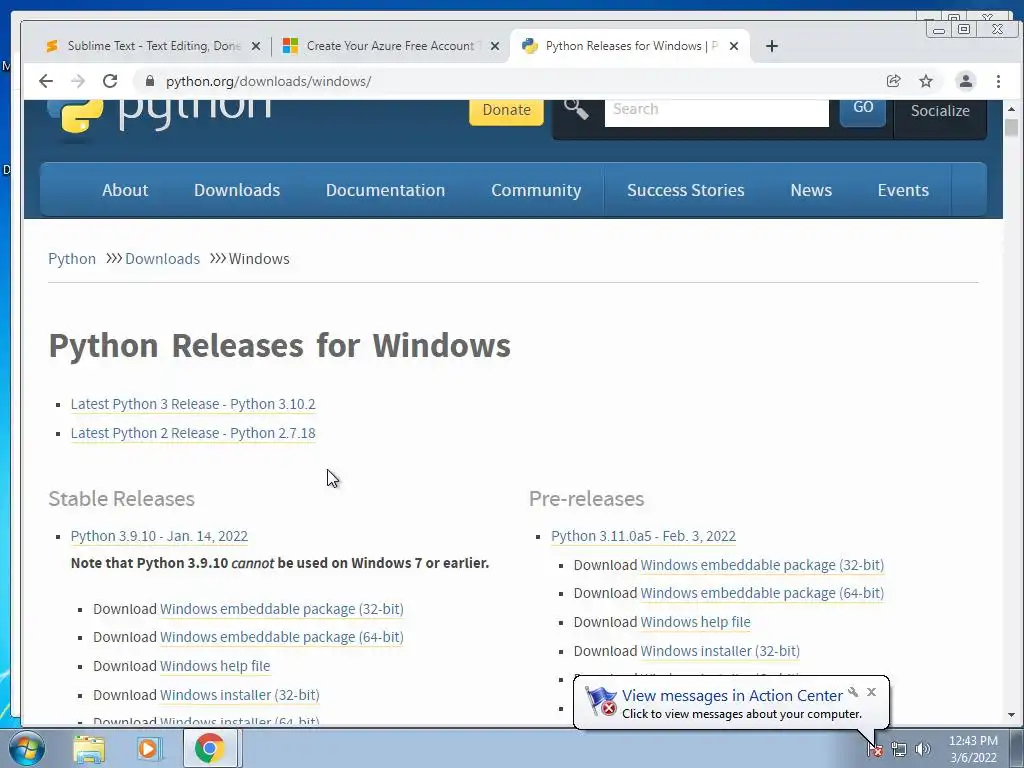The height and width of the screenshot is (768, 1024).
Task: Click the Action Center flag tray icon
Action: pos(875,749)
